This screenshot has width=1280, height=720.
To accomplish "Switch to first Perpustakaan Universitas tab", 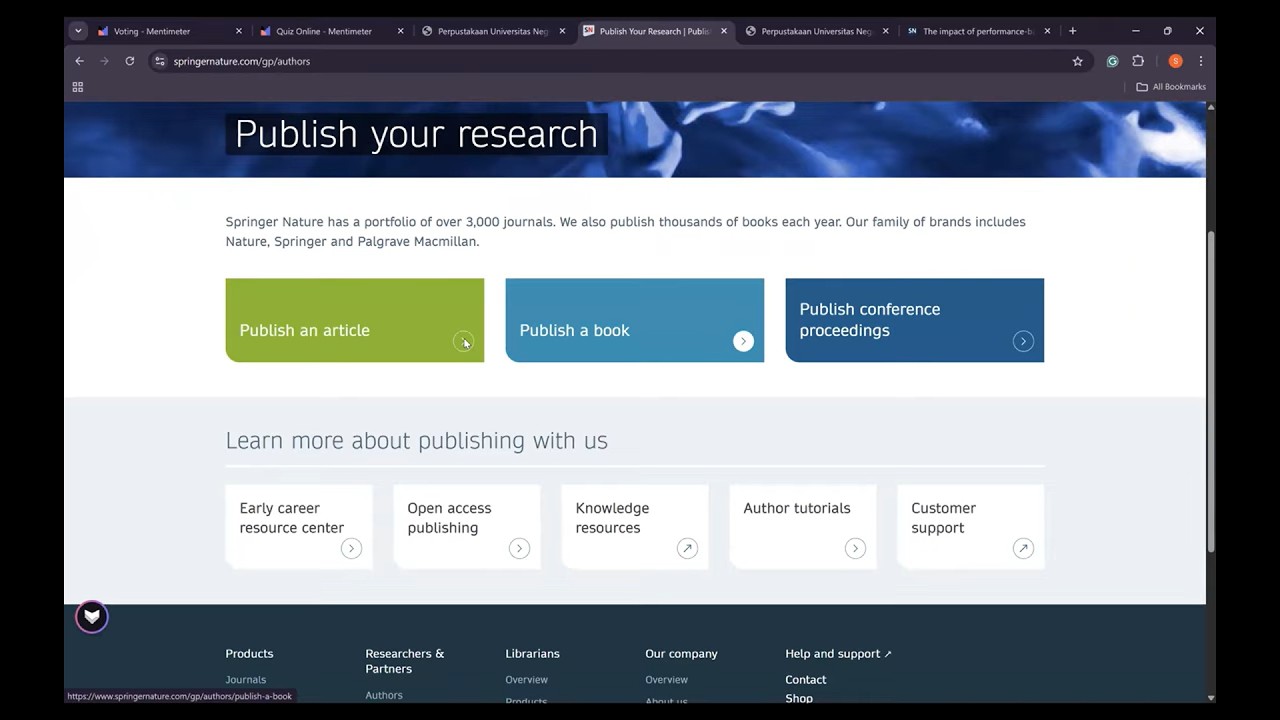I will click(x=493, y=31).
